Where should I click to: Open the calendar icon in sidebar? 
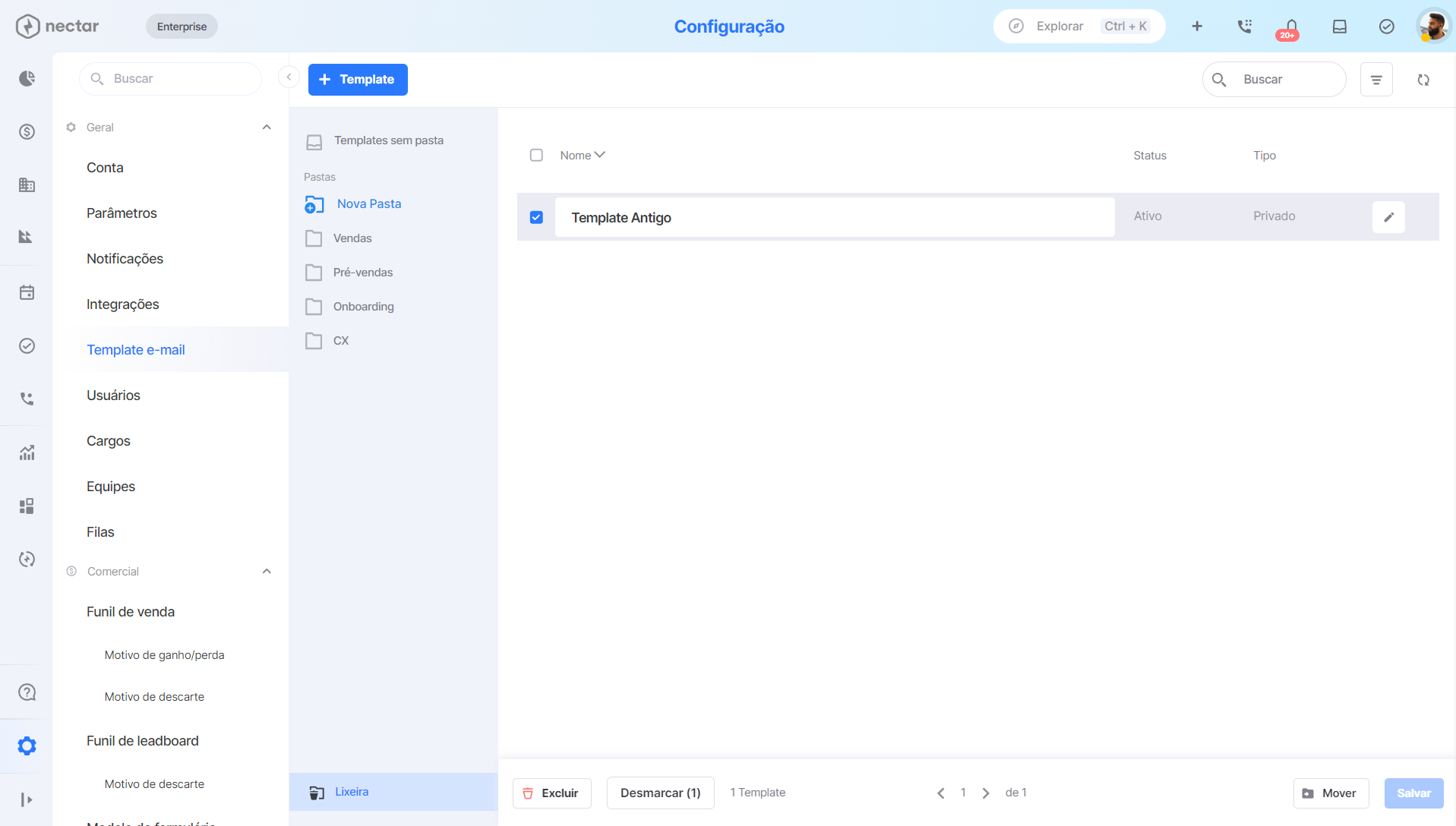tap(27, 292)
